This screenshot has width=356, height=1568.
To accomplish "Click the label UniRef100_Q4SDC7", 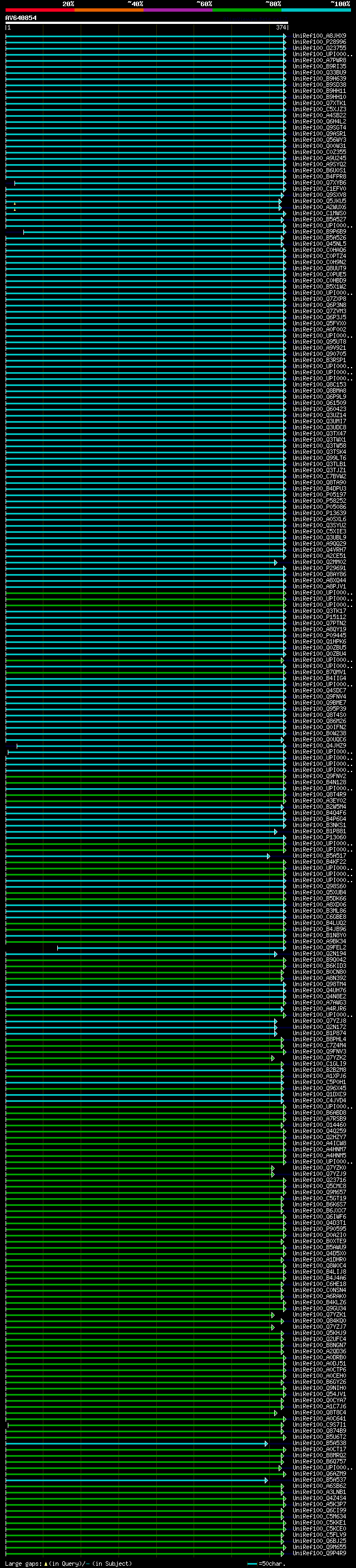I will pos(319,691).
